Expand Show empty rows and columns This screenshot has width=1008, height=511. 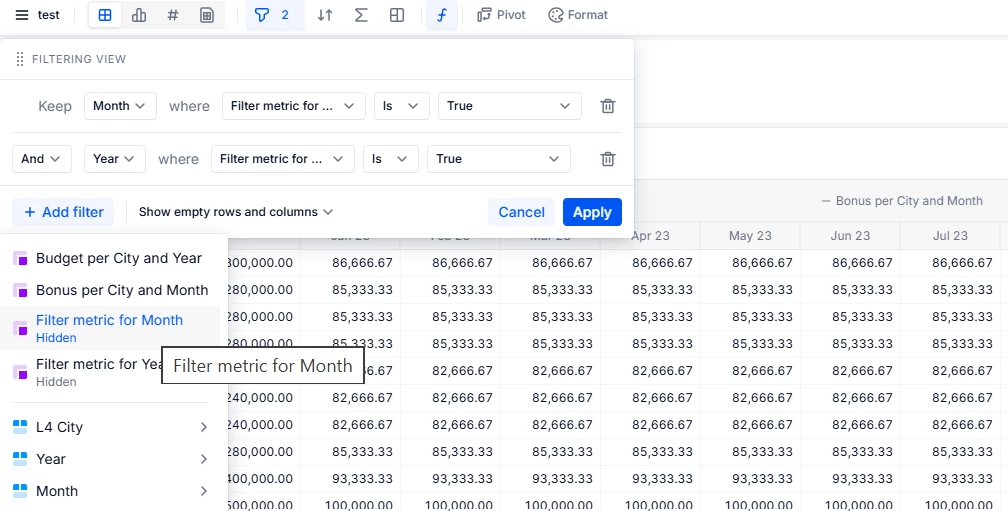[x=235, y=212]
